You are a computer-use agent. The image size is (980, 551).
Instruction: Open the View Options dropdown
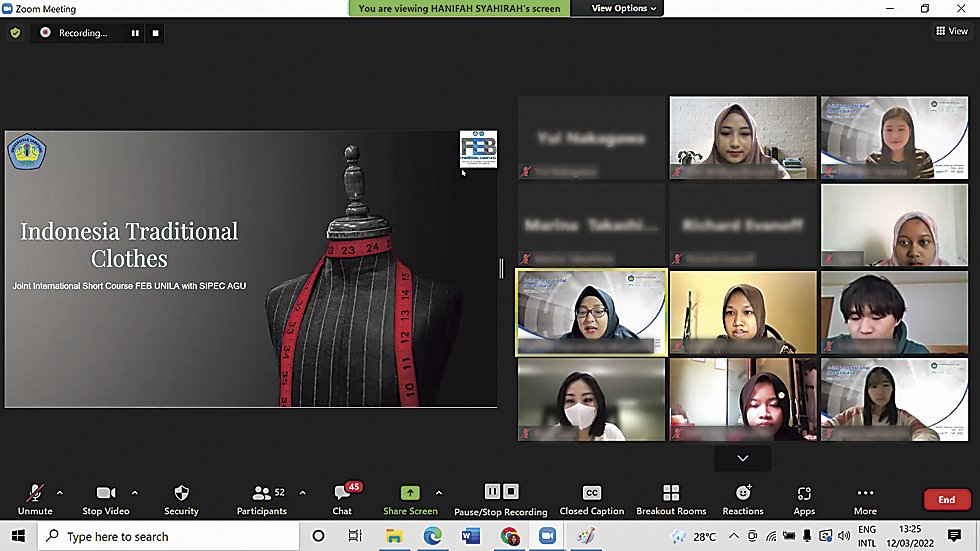pos(624,8)
